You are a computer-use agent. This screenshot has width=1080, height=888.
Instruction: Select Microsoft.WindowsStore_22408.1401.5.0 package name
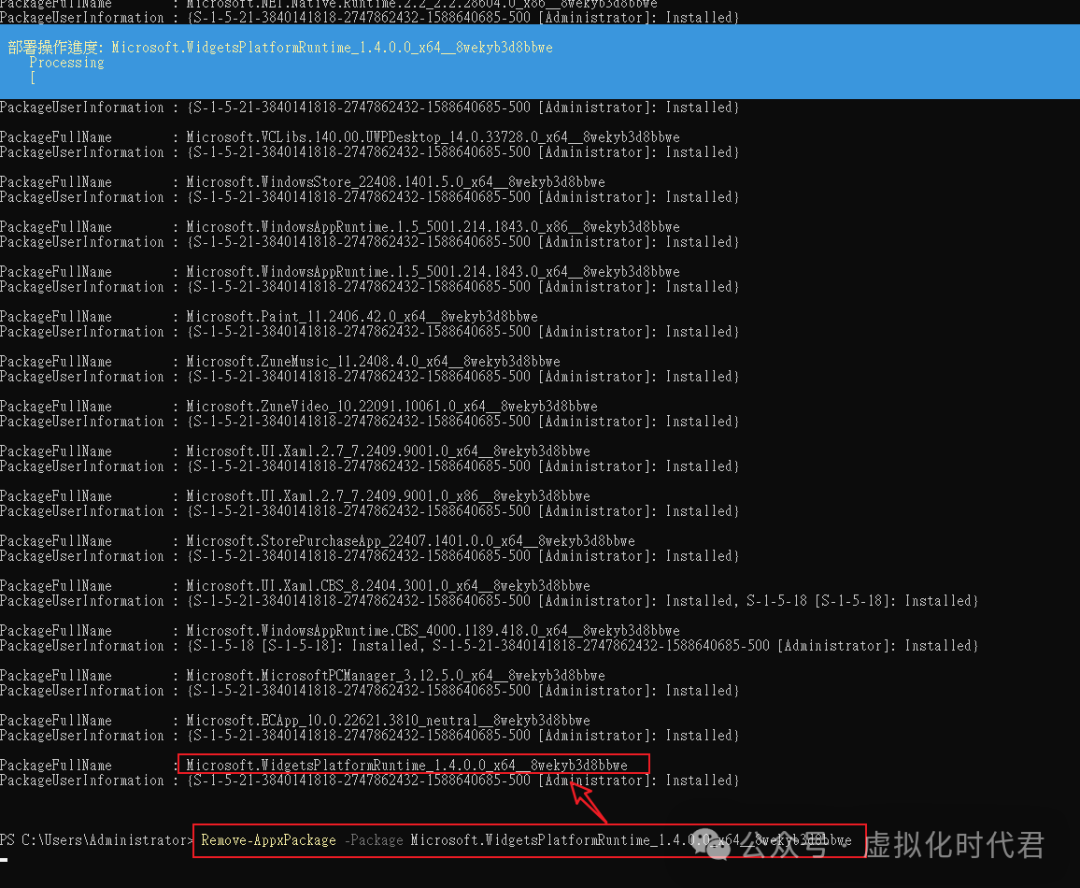coord(396,182)
